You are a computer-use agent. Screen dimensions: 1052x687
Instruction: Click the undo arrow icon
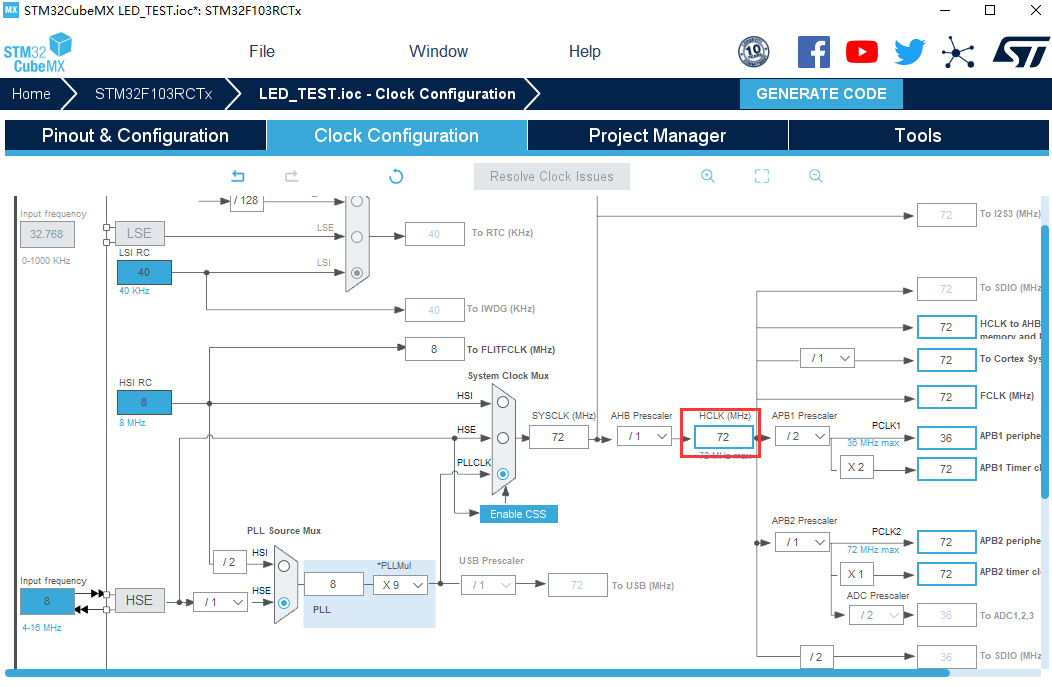coord(238,176)
